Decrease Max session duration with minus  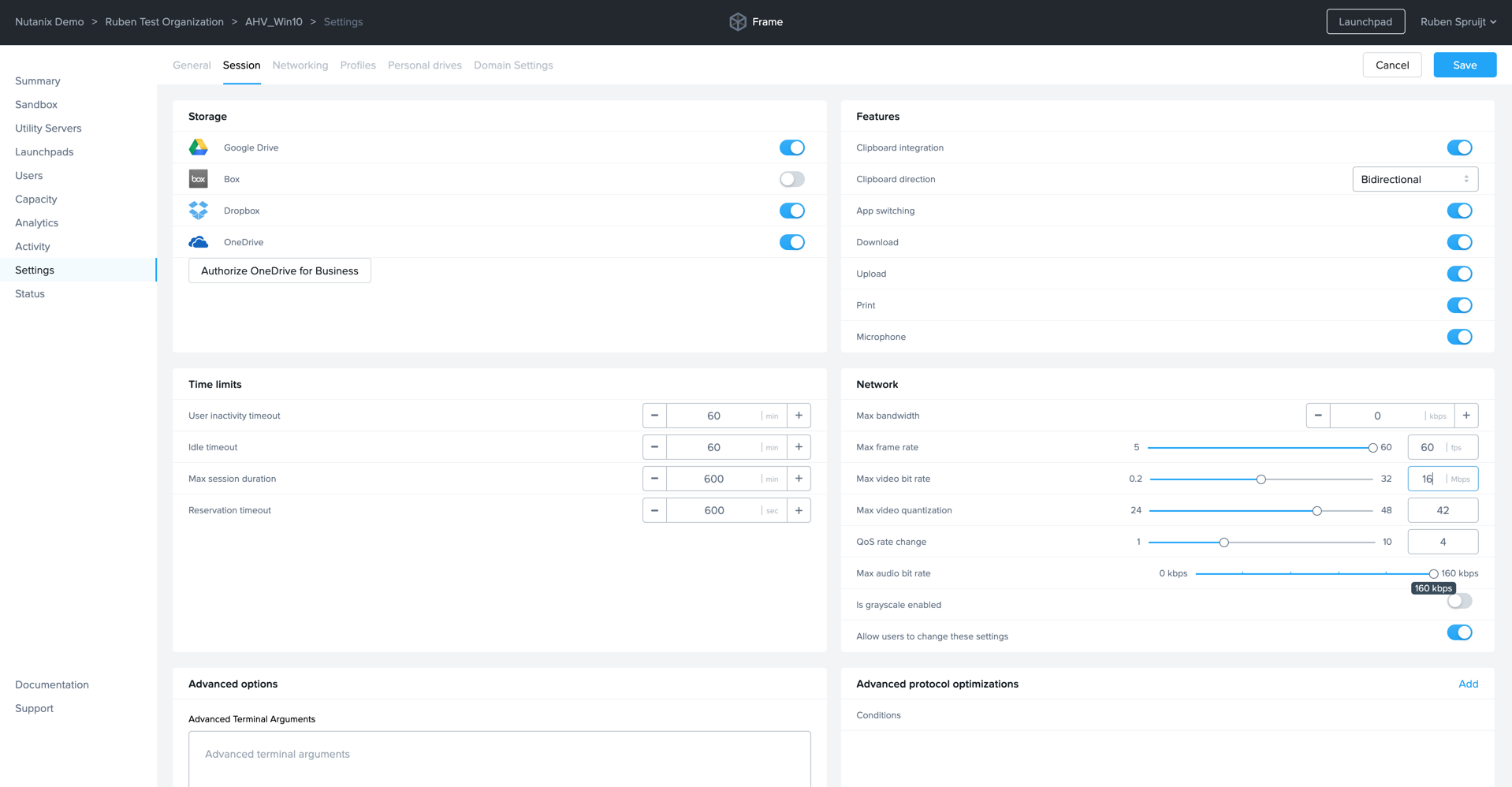654,479
